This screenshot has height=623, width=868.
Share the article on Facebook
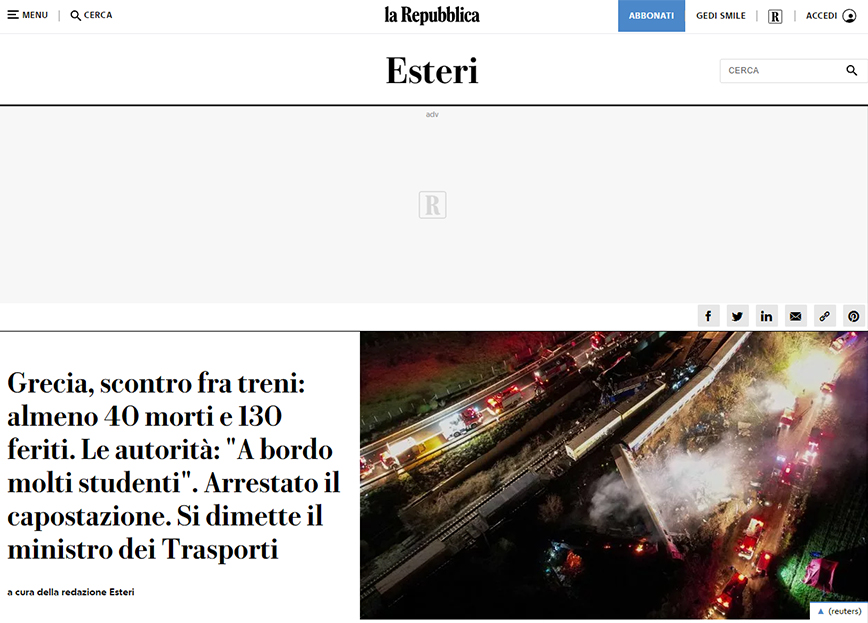click(708, 316)
